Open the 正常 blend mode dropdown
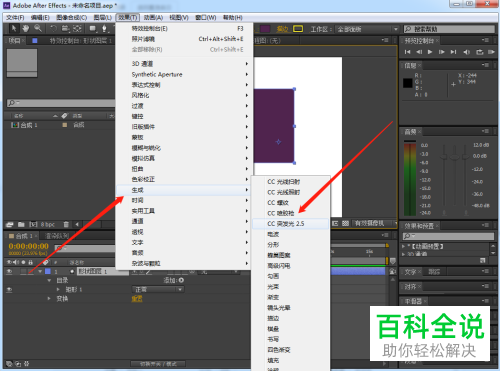 [x=158, y=290]
